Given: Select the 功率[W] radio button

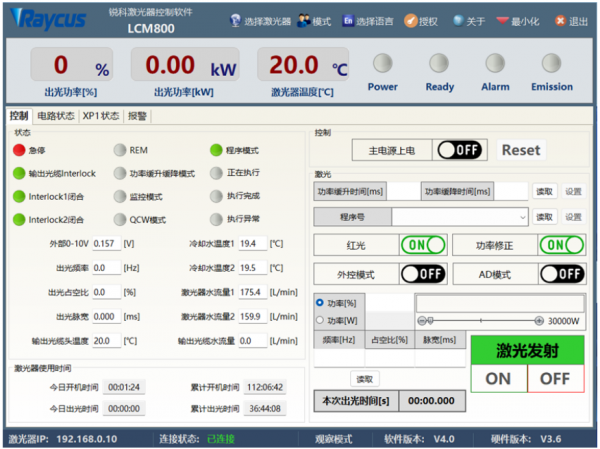Looking at the screenshot, I should pos(320,320).
